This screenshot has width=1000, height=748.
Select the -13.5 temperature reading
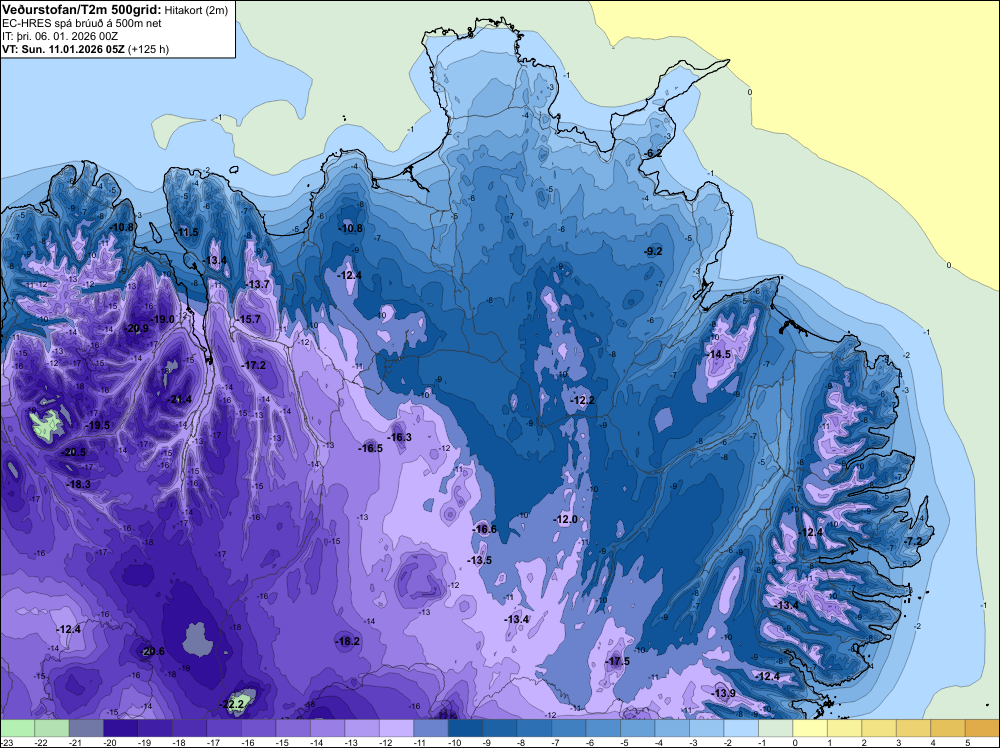click(x=480, y=561)
